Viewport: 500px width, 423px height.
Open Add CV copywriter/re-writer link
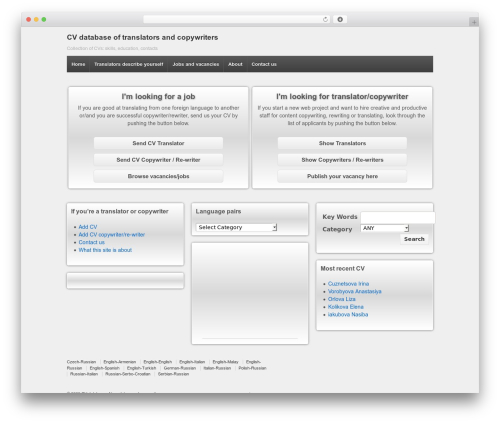(112, 235)
